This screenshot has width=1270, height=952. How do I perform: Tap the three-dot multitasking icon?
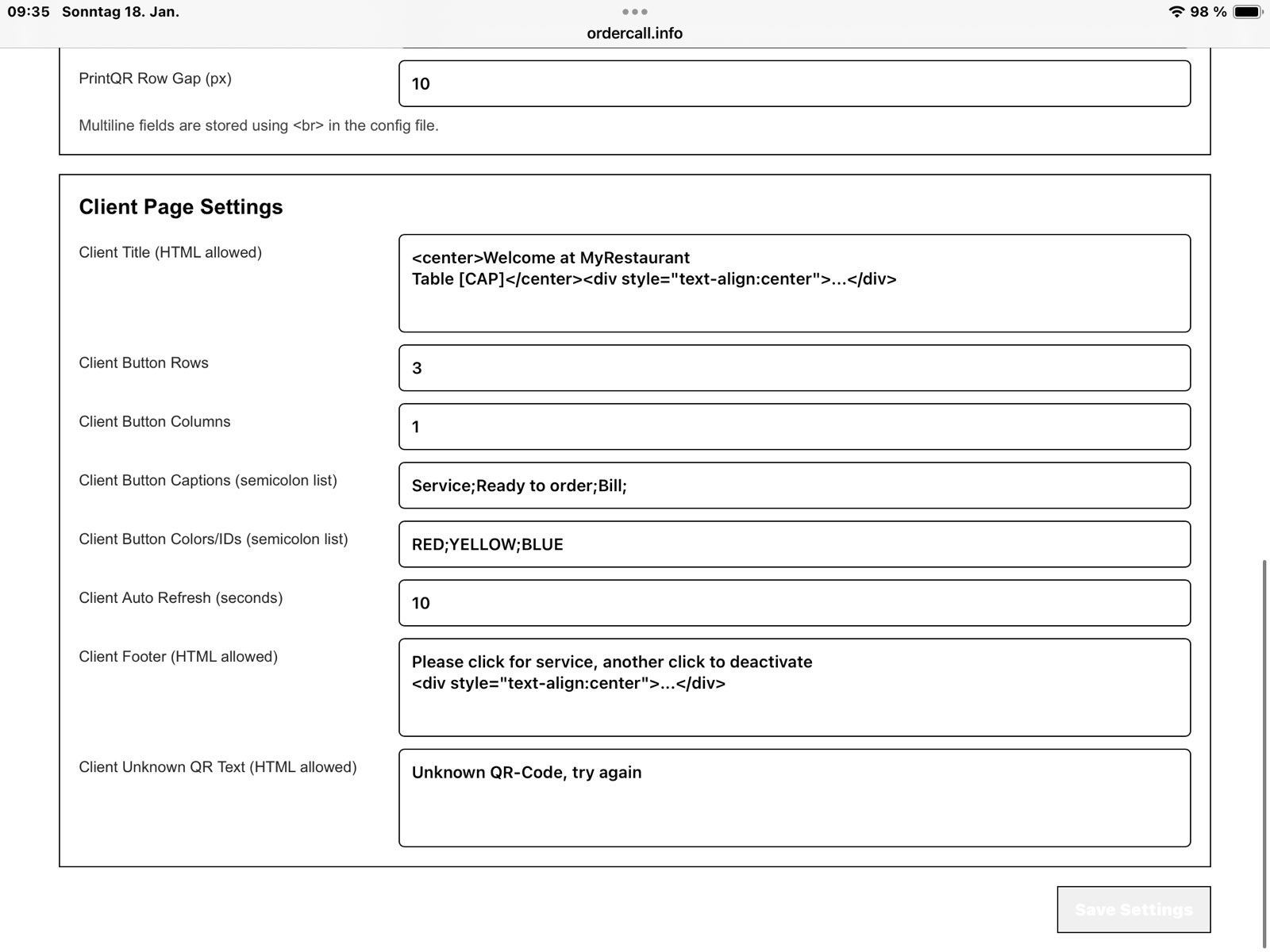click(x=635, y=12)
